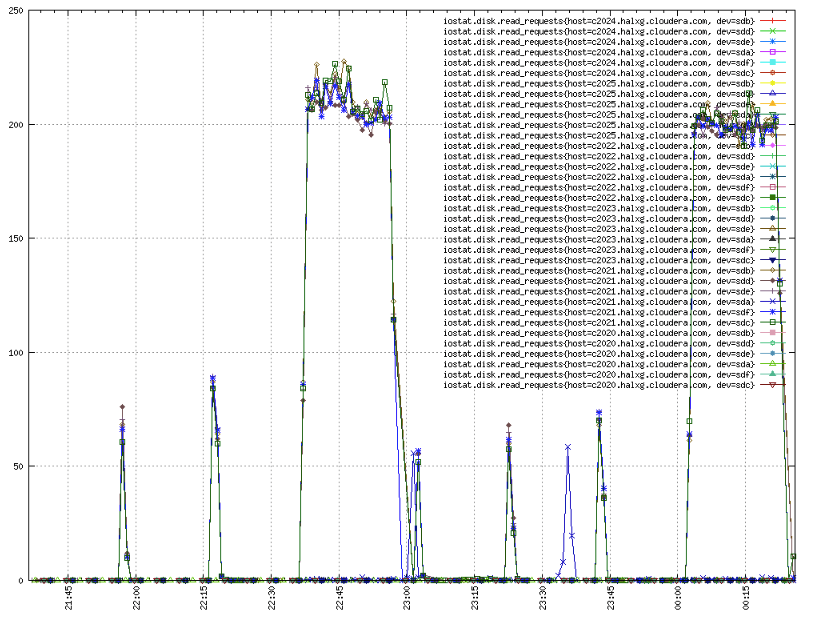Click legend entry host=c2020 dev=sdc
This screenshot has width=816, height=623.
point(614,385)
